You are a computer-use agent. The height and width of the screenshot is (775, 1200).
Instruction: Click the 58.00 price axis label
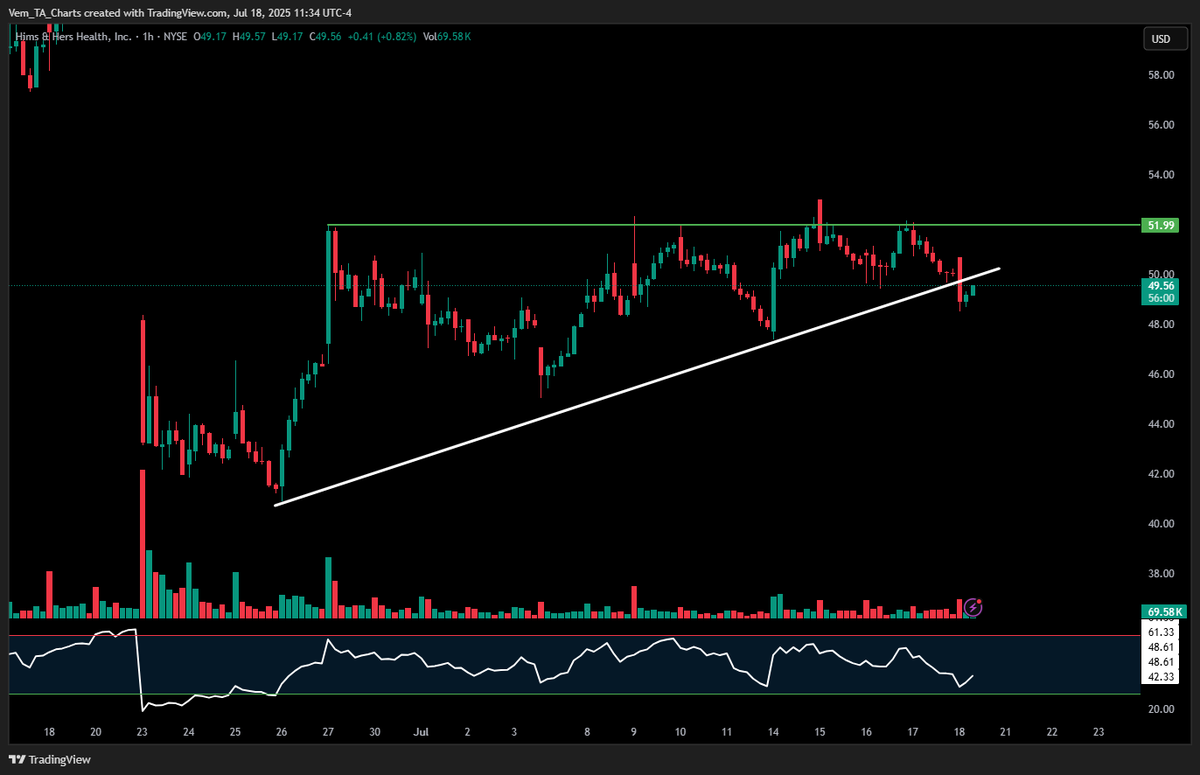pos(1161,75)
